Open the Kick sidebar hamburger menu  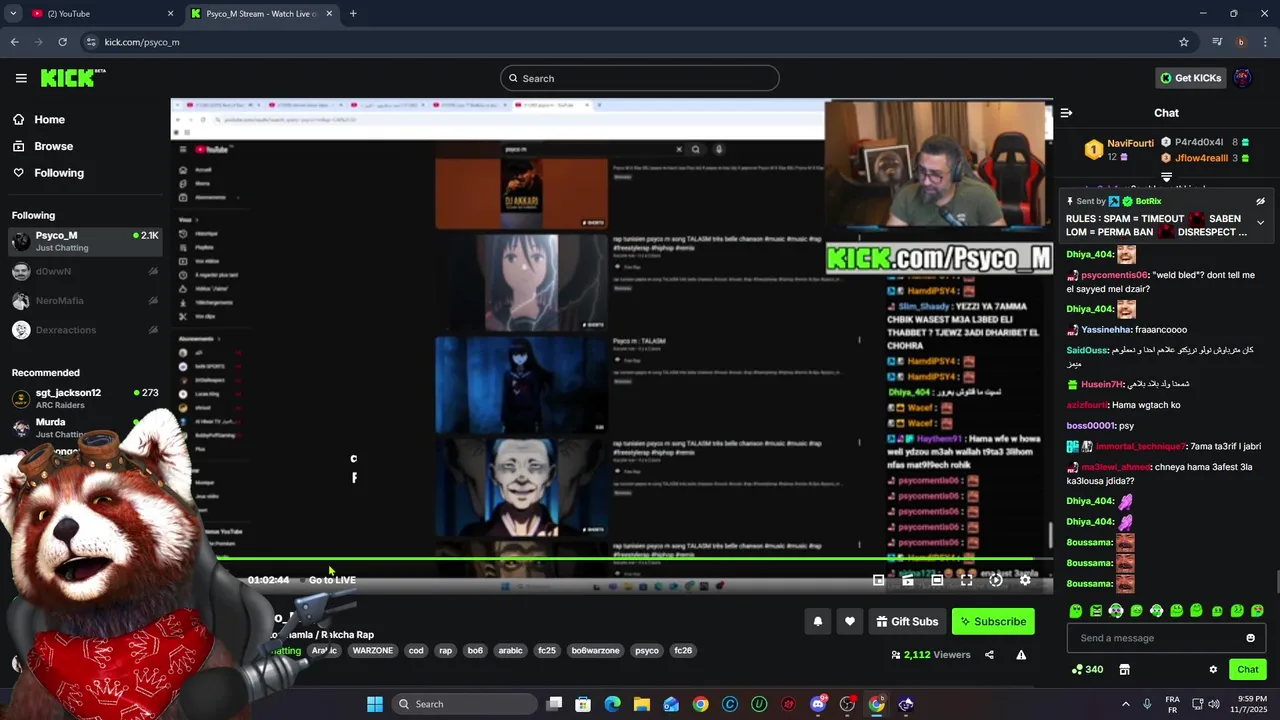[x=21, y=78]
